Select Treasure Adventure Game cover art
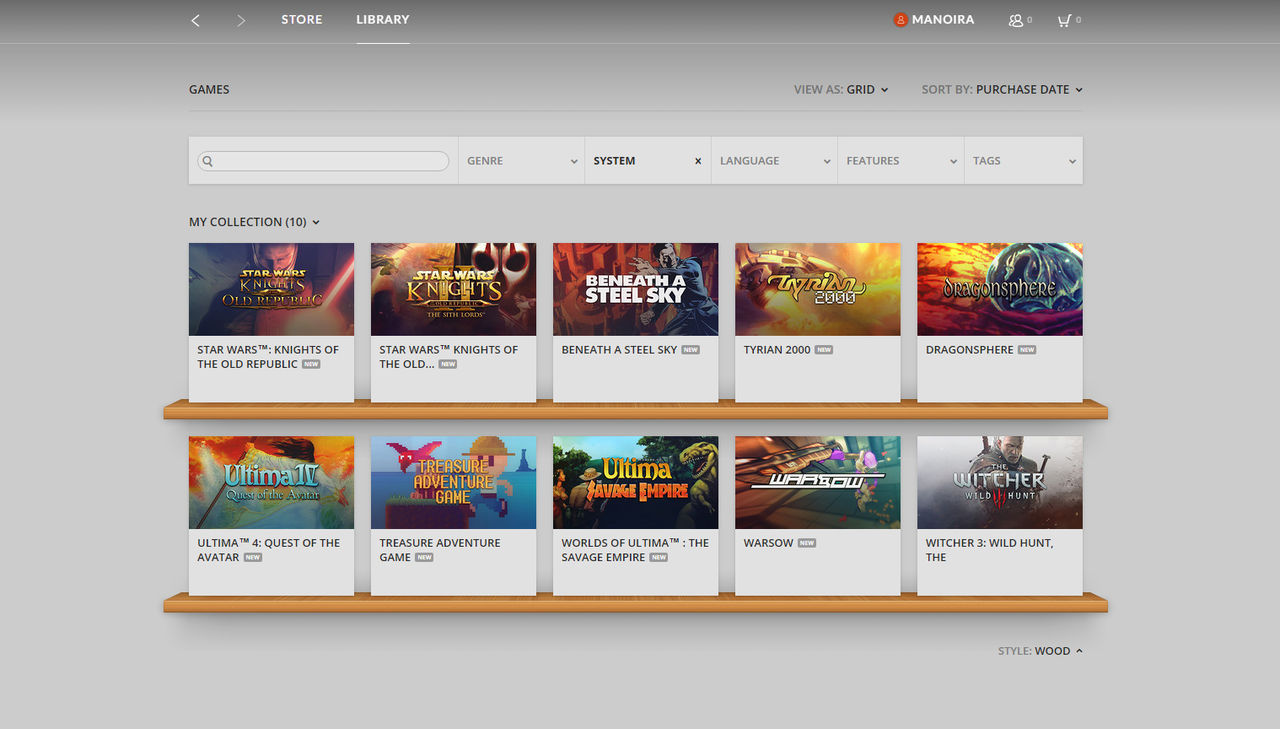 click(453, 482)
